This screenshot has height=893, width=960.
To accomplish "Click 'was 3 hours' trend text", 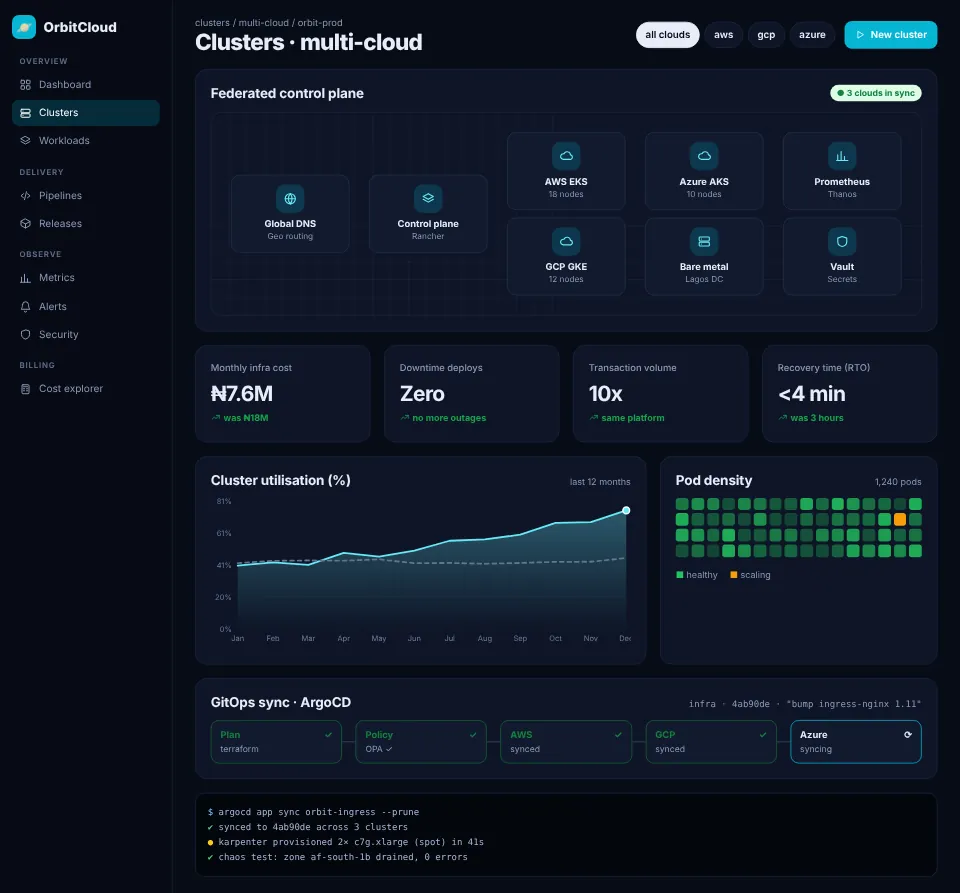I will click(x=817, y=418).
